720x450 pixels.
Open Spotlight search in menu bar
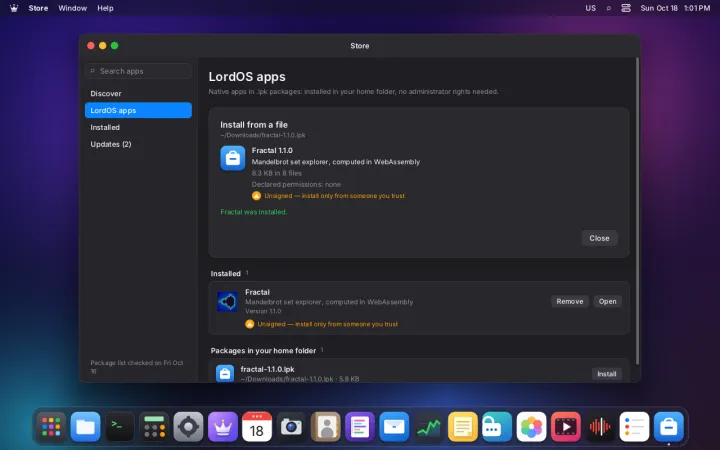pyautogui.click(x=609, y=8)
